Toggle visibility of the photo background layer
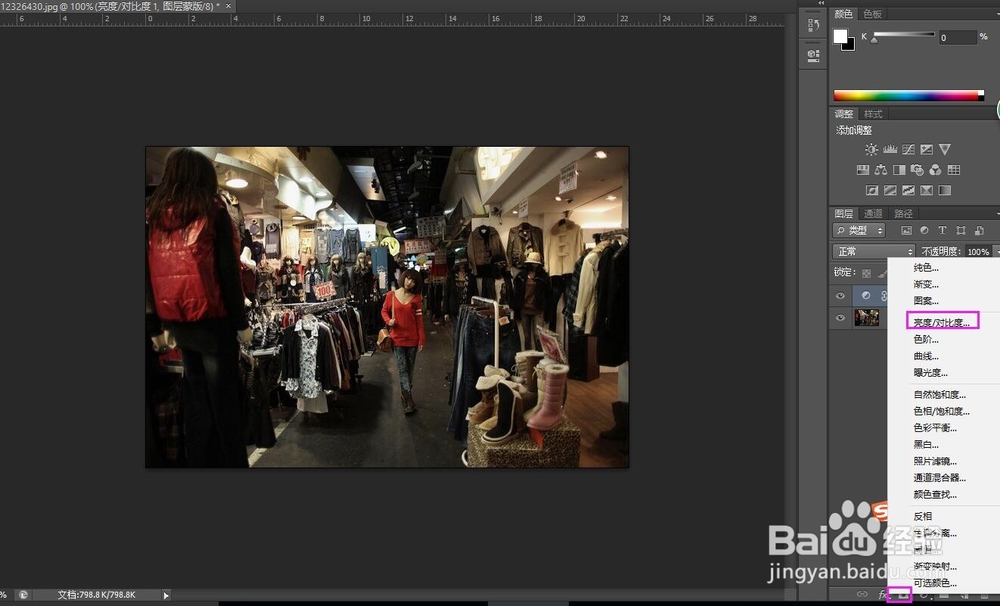Screen dimensions: 1000x606 [x=840, y=318]
